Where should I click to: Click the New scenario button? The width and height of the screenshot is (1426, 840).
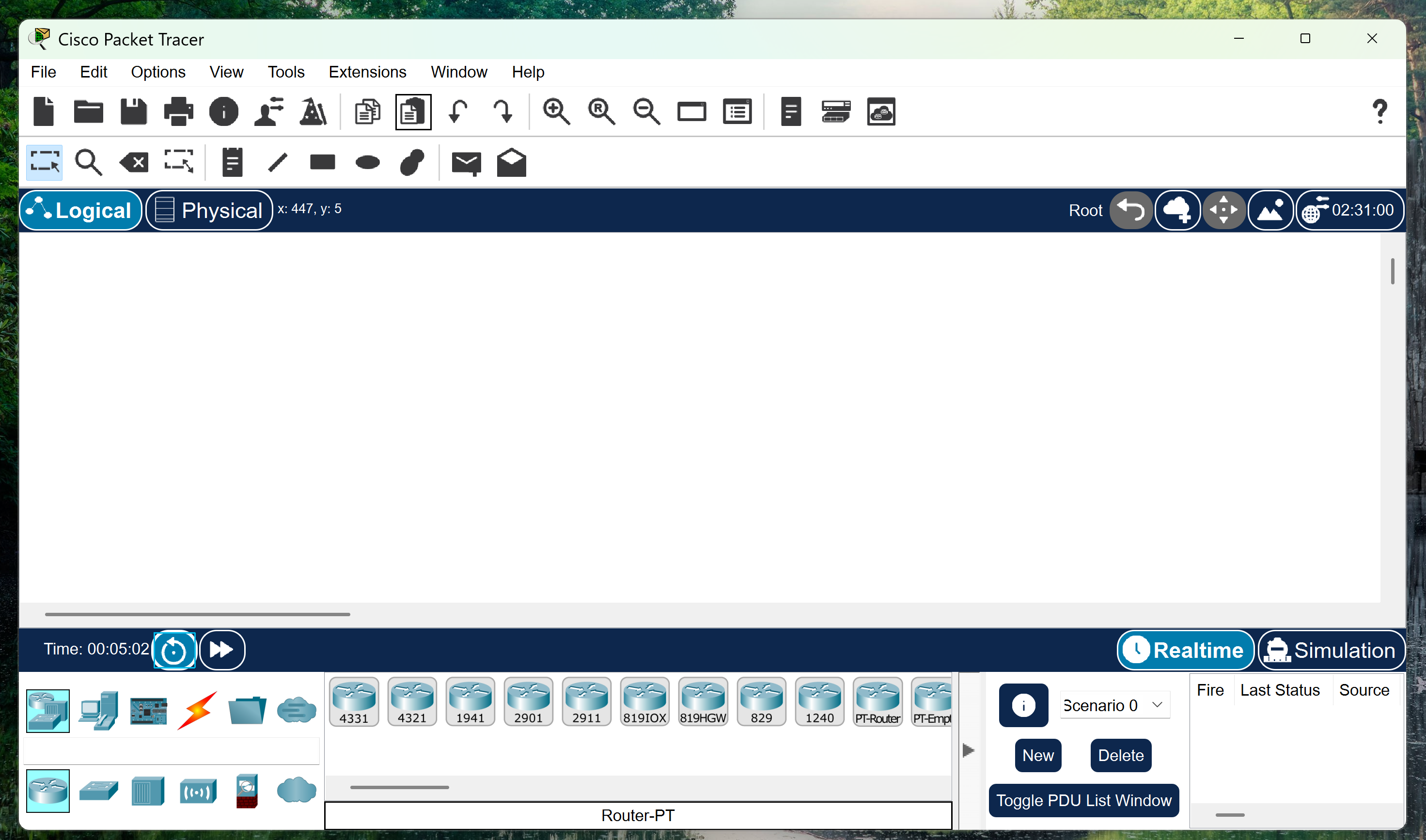click(x=1038, y=755)
